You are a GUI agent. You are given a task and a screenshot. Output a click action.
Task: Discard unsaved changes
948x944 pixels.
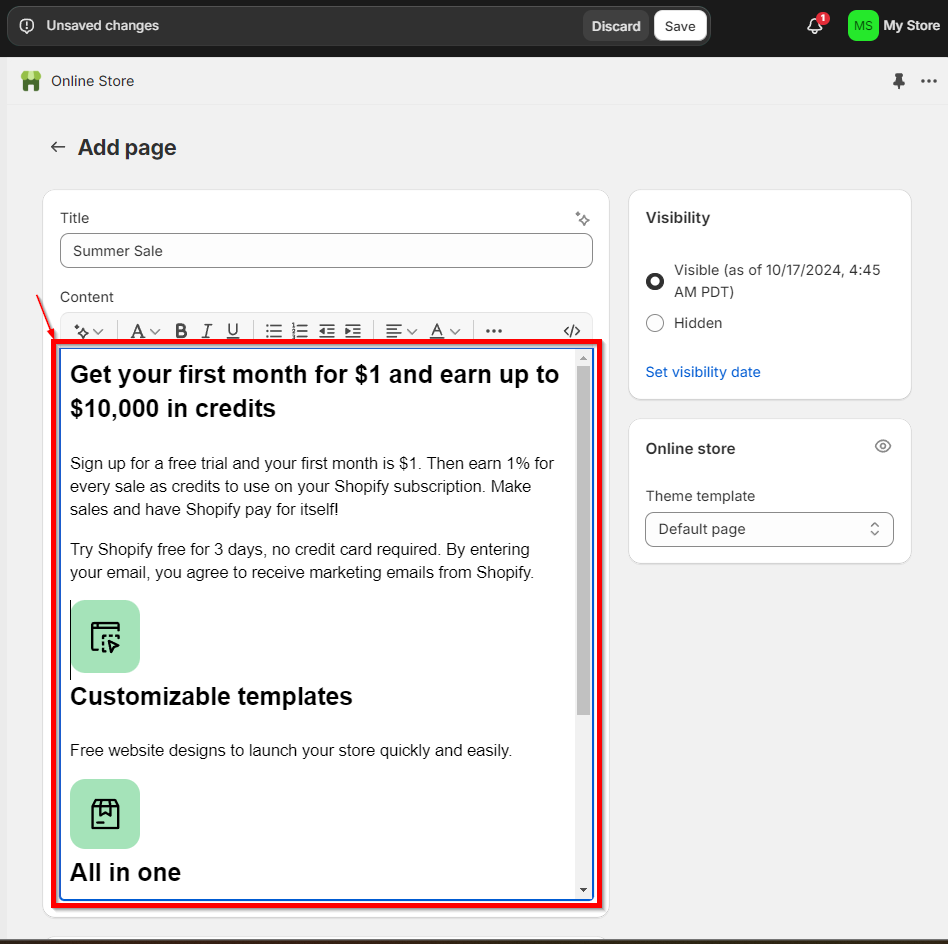[x=615, y=26]
